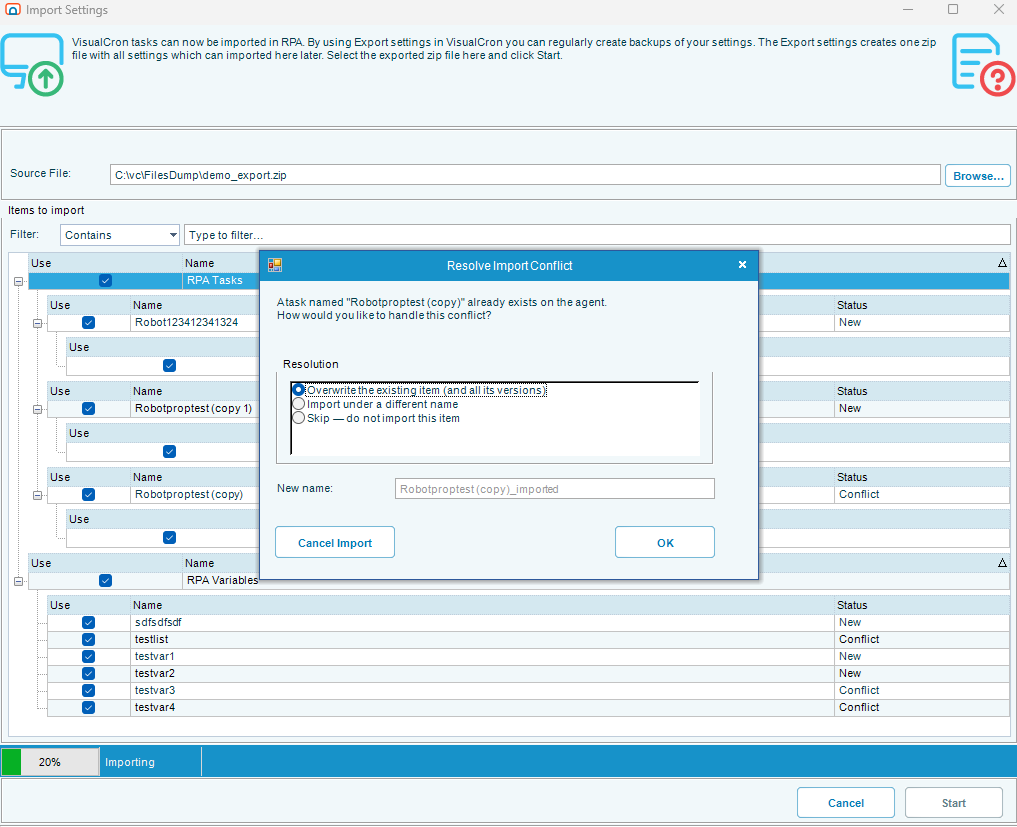The image size is (1017, 827).
Task: Uncheck Use checkbox for Robotproptest (copy 1)
Action: 88,409
